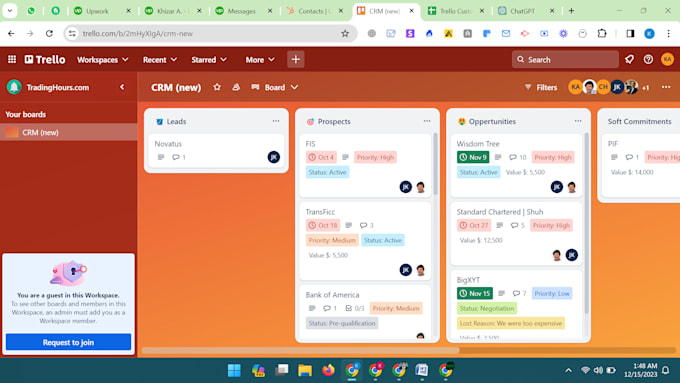Expand the Recent dropdown
Image resolution: width=680 pixels, height=383 pixels.
(160, 60)
